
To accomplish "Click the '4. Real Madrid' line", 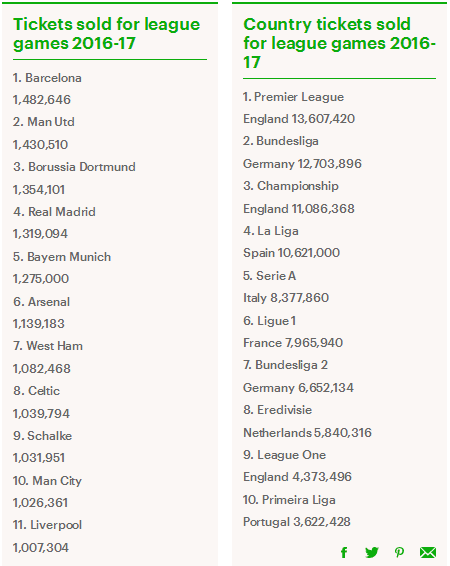I will (54, 212).
